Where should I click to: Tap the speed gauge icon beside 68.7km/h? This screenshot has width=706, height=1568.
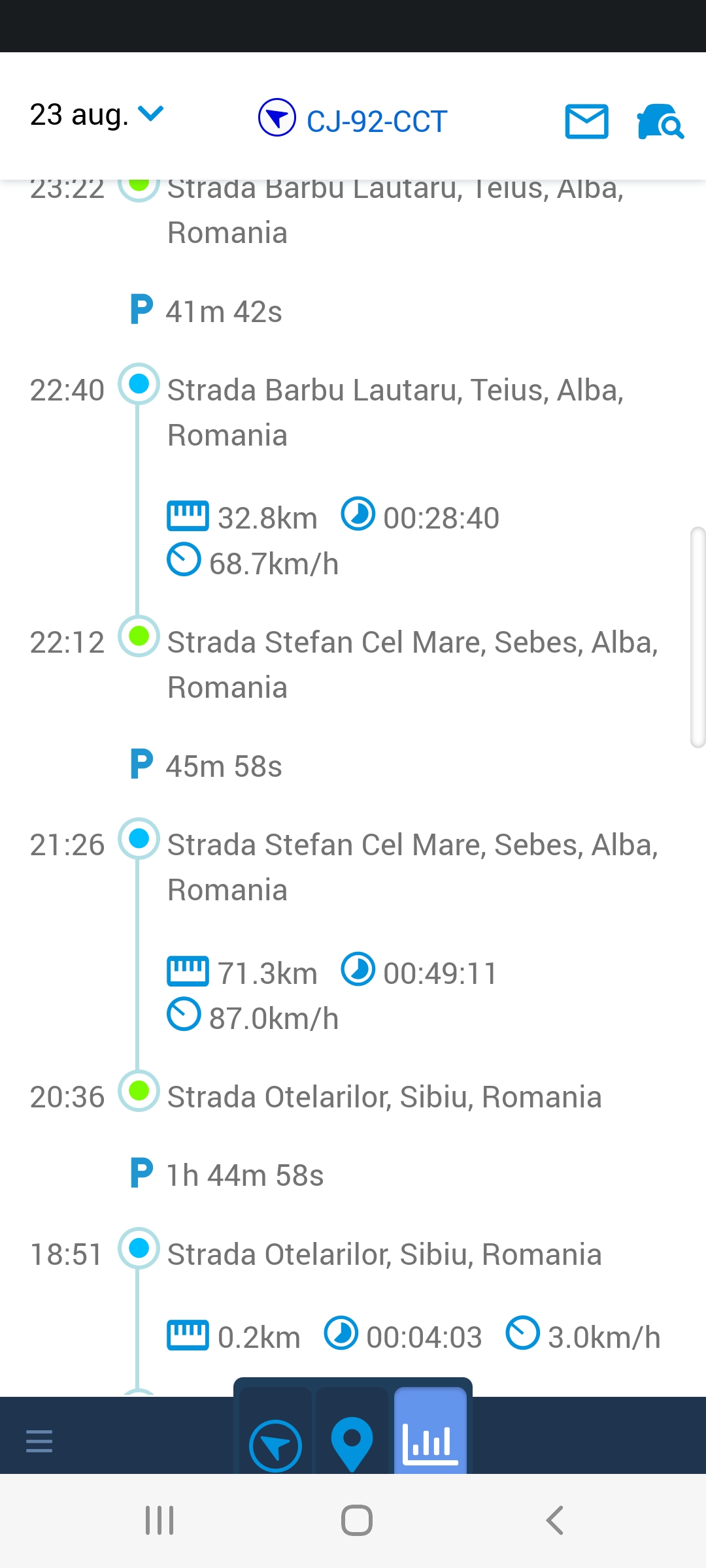(184, 561)
